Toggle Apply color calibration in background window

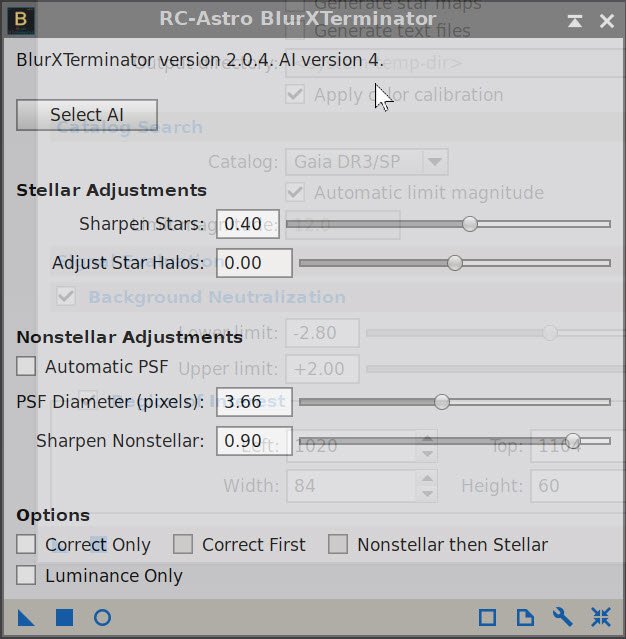click(295, 95)
